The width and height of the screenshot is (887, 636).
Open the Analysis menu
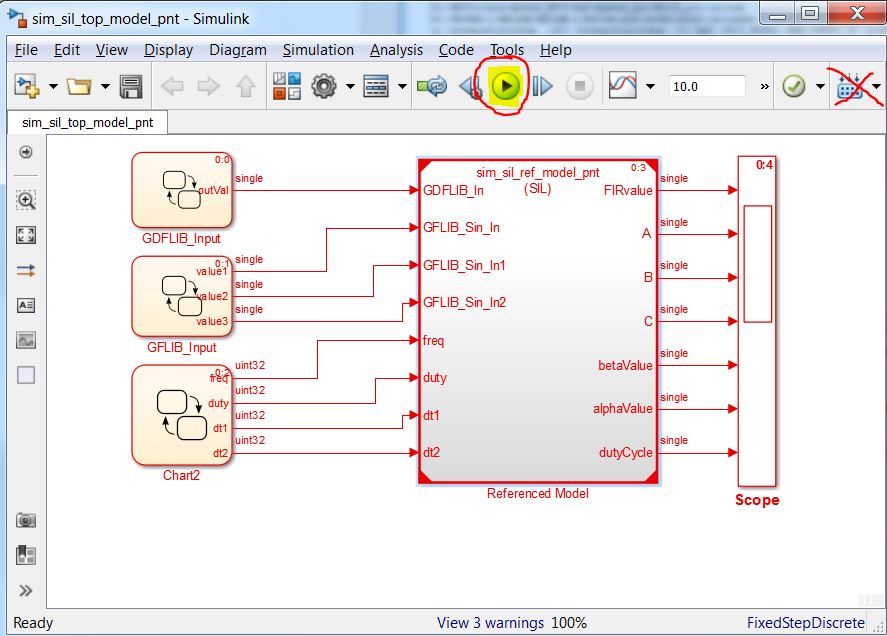tap(396, 50)
